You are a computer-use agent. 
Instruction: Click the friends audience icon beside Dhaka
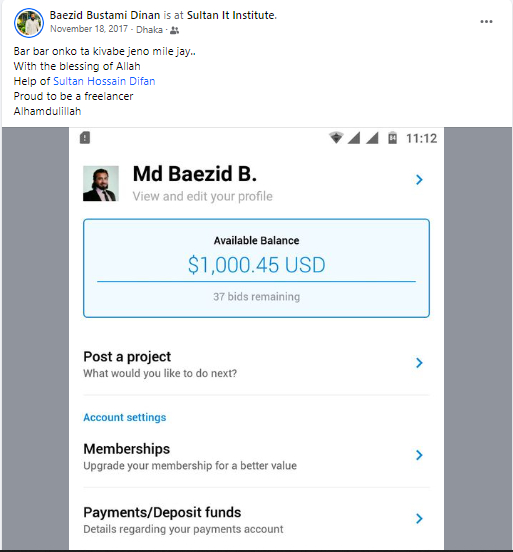[174, 31]
